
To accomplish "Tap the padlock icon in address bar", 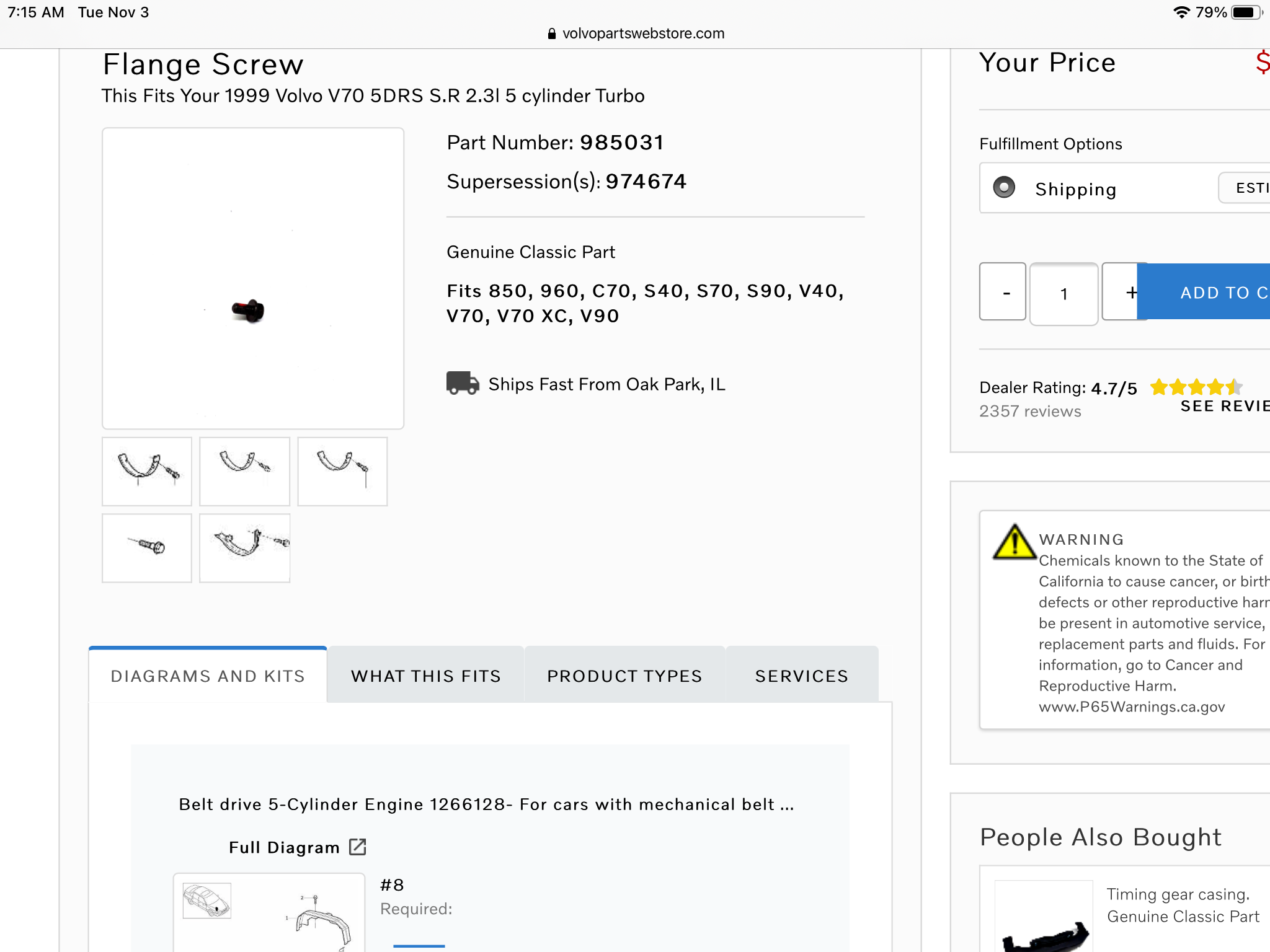I will pyautogui.click(x=551, y=34).
